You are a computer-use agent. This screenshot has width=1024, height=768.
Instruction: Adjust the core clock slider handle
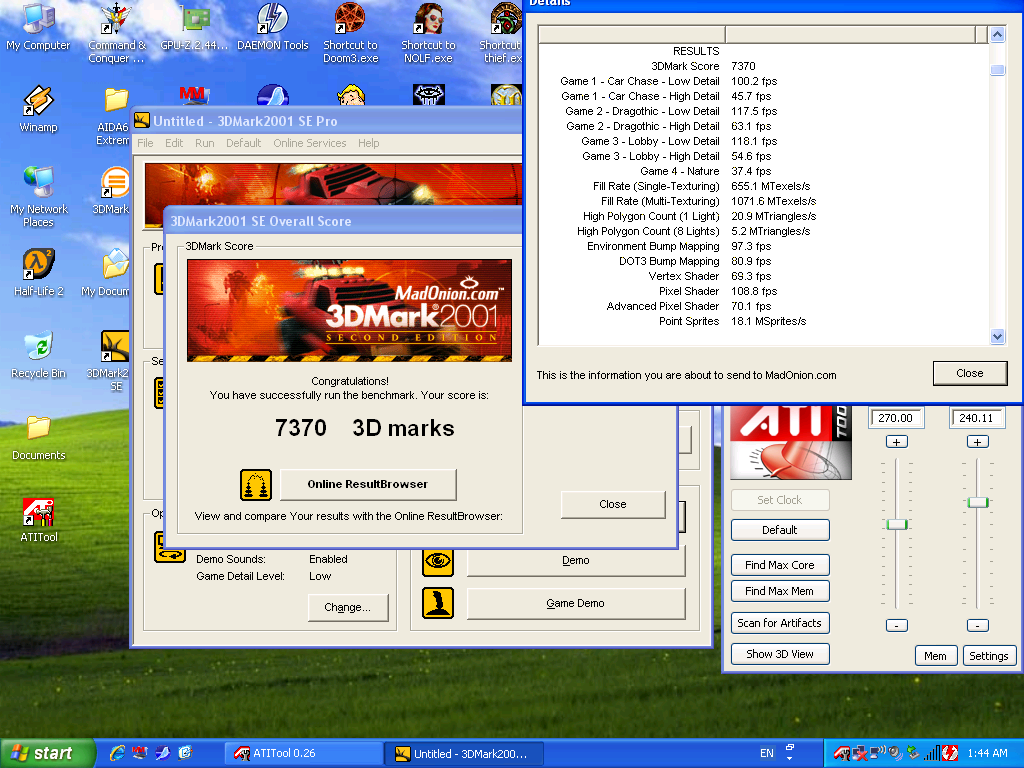897,524
